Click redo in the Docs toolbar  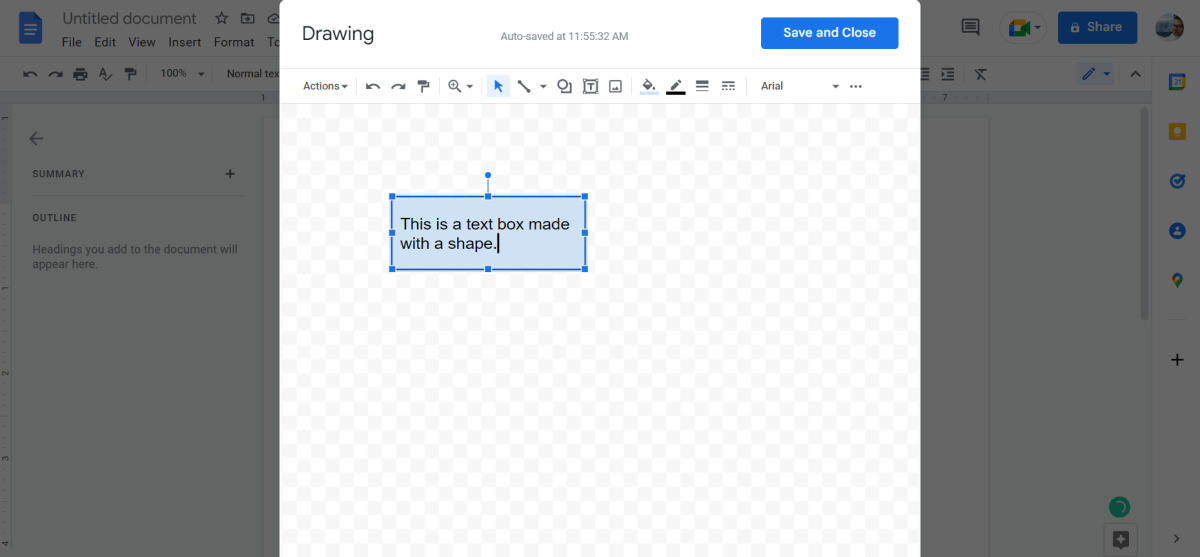click(x=55, y=74)
